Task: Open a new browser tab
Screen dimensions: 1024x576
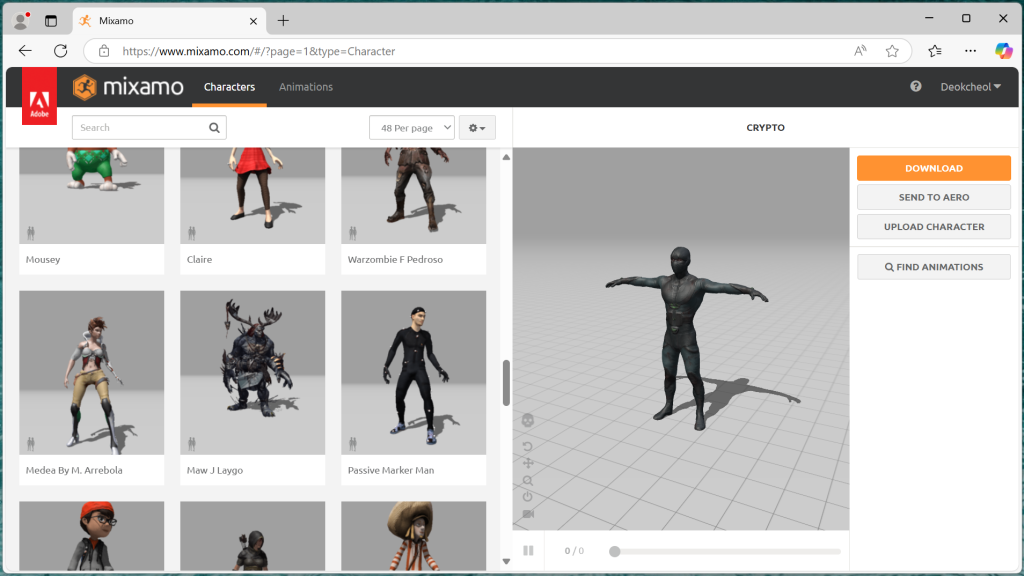Action: point(283,21)
